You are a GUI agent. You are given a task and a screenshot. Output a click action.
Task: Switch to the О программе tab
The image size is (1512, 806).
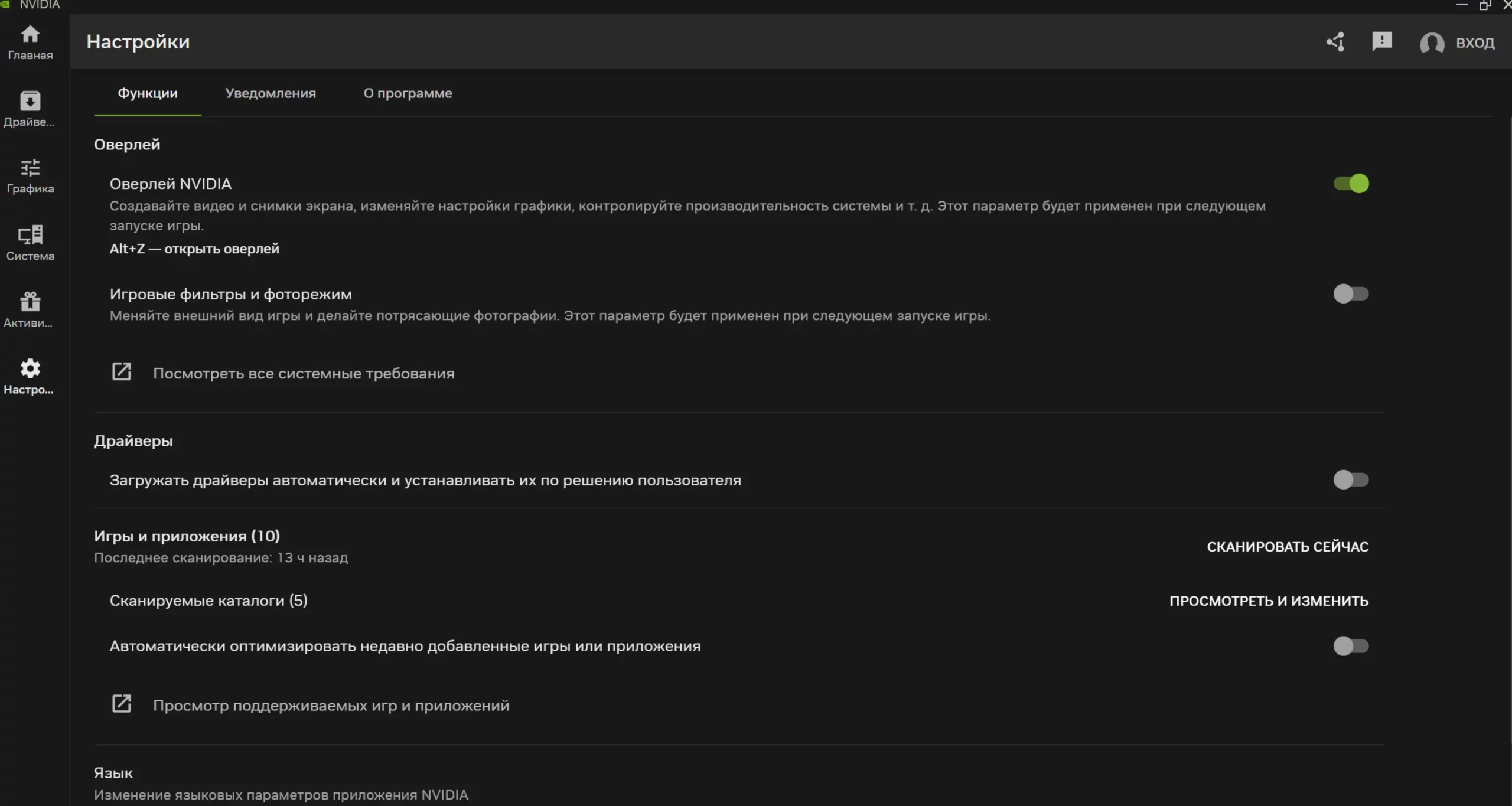[408, 93]
